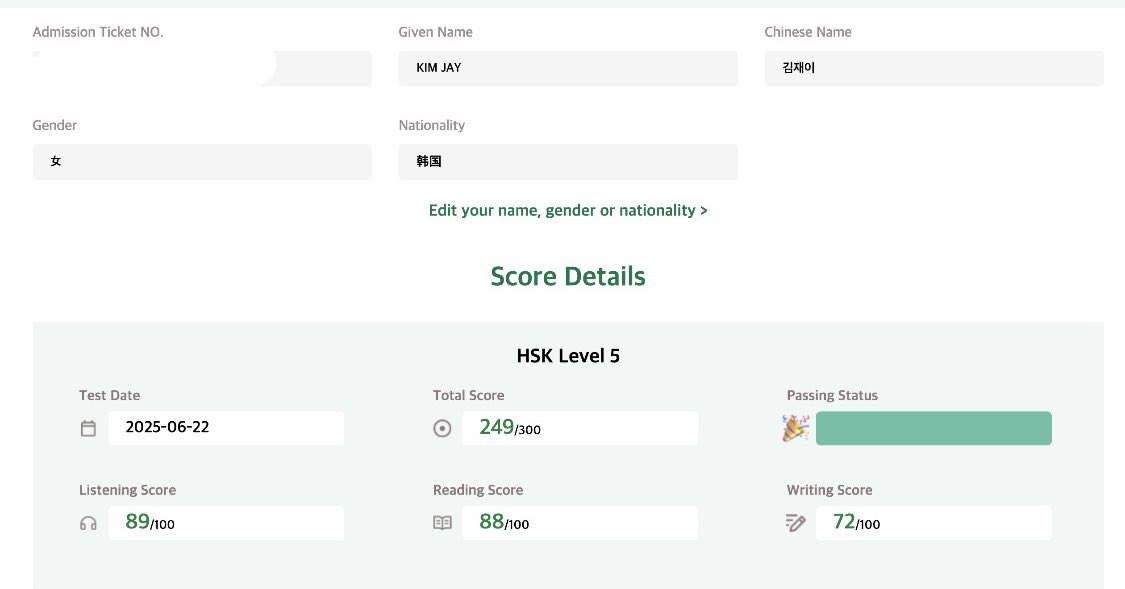Click the Admission Ticket NO. label

(98, 32)
